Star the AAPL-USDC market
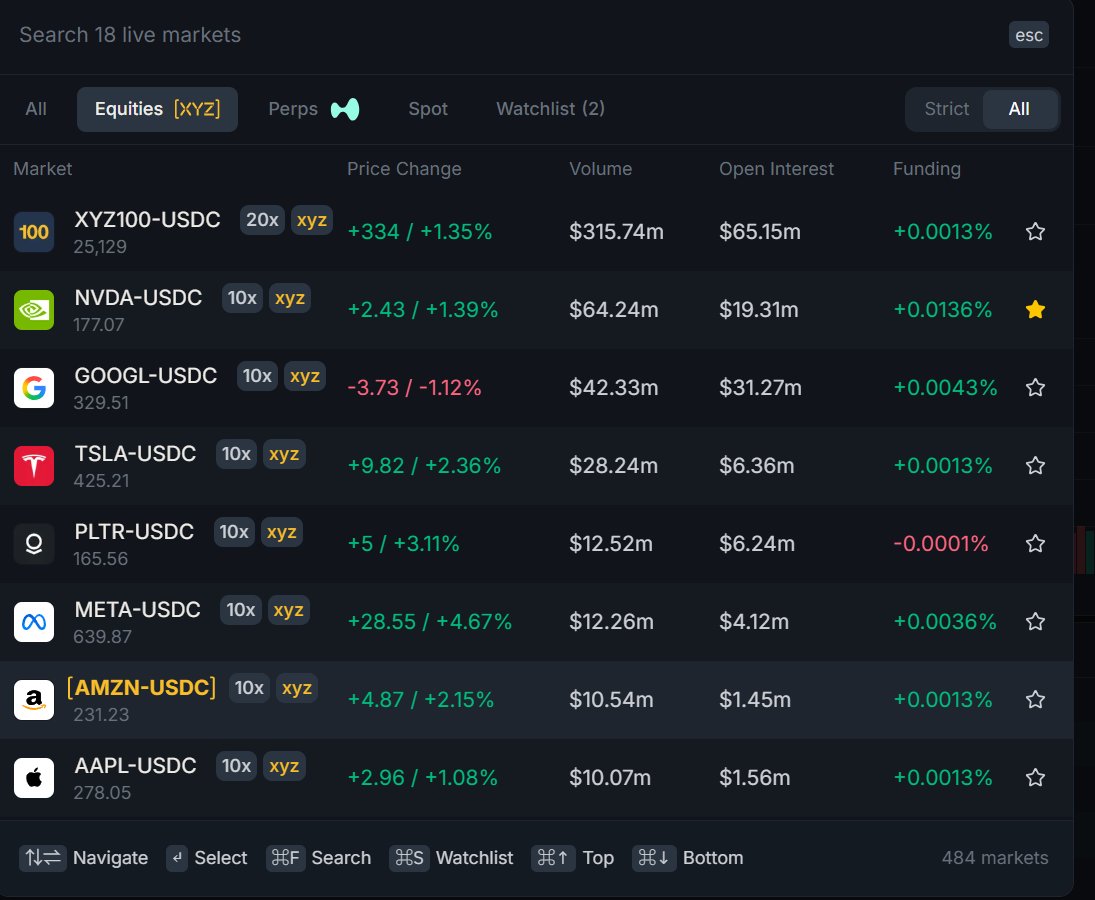 coord(1035,778)
